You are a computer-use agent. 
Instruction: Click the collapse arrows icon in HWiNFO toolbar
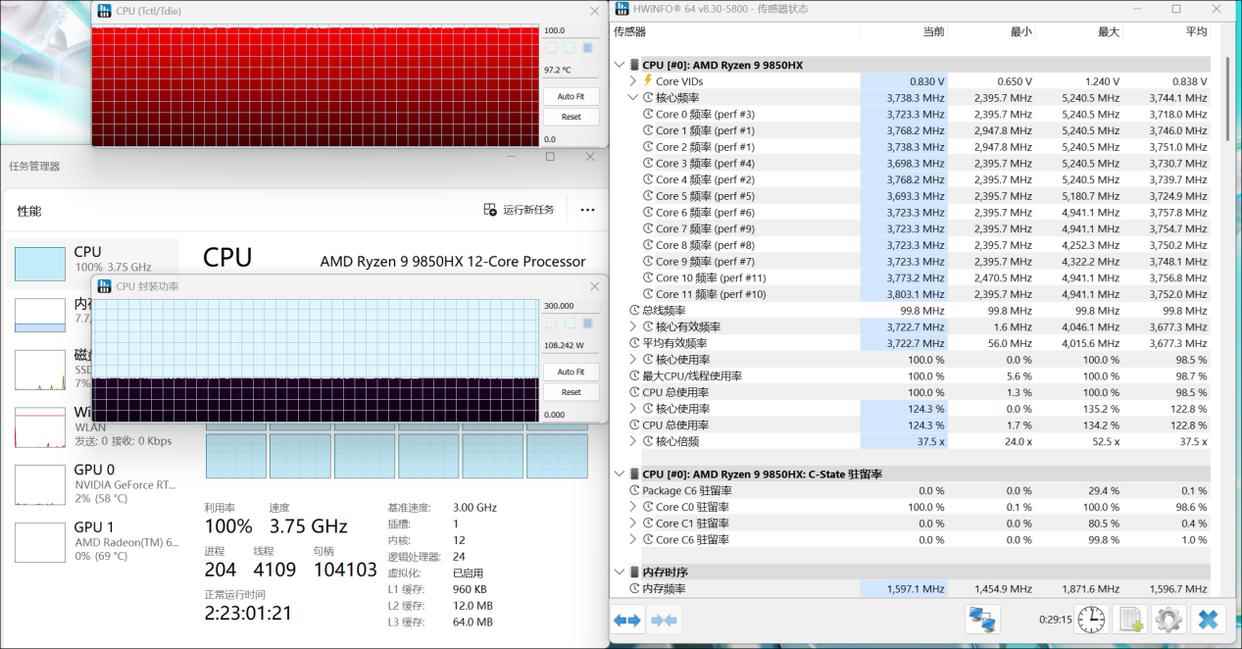tap(664, 620)
